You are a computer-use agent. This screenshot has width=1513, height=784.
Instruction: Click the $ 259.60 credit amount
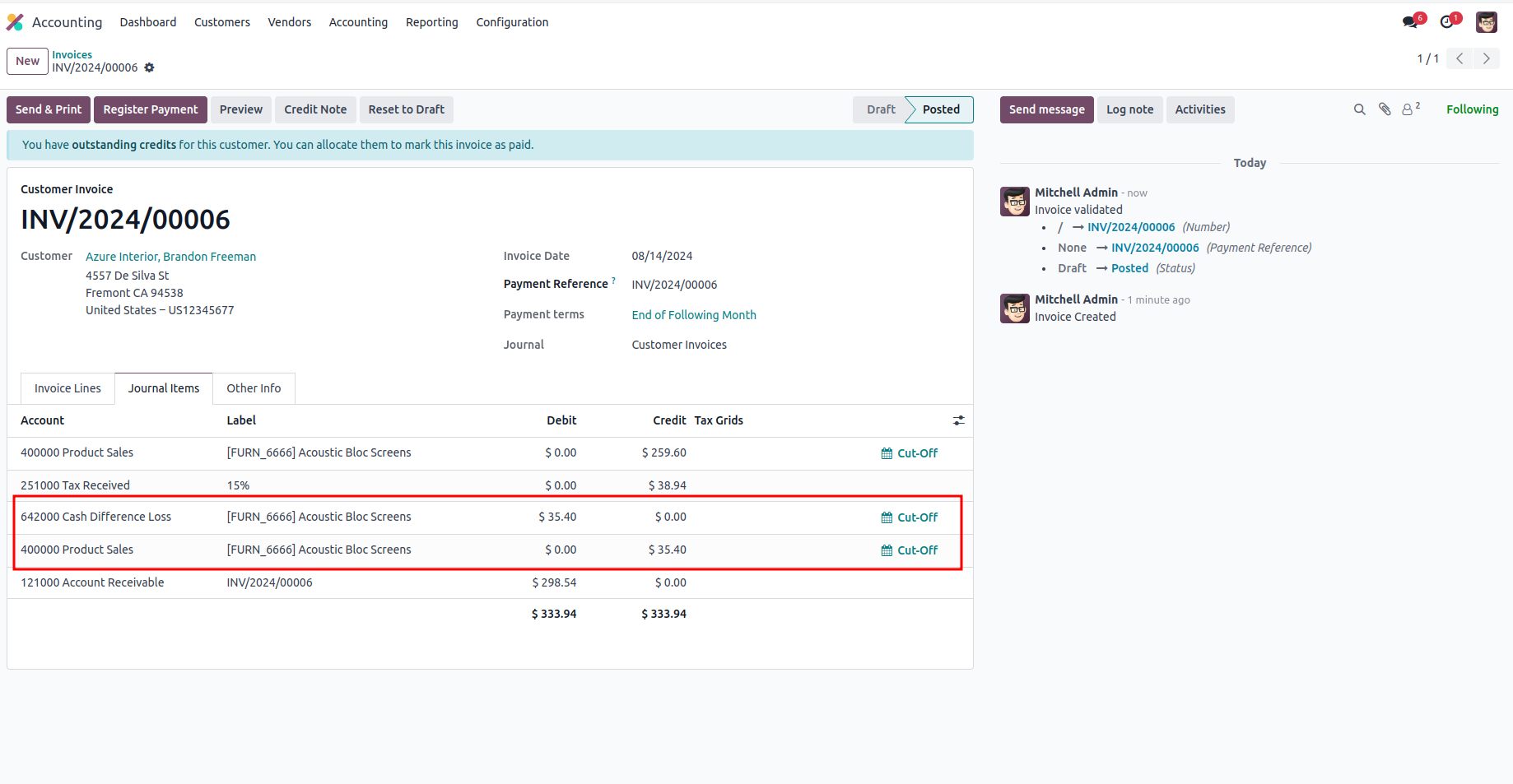(x=663, y=452)
